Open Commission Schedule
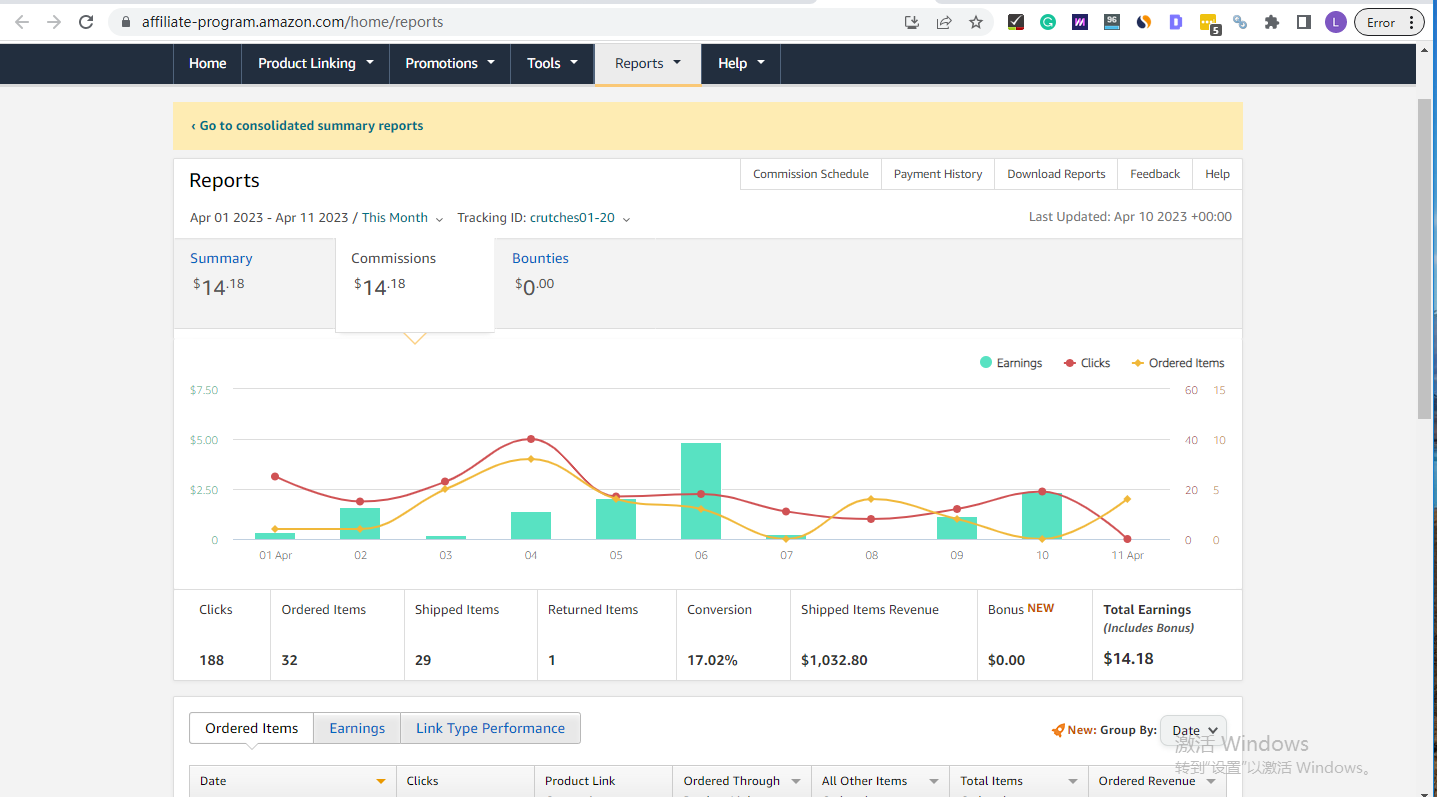Viewport: 1437px width, 797px height. 811,173
